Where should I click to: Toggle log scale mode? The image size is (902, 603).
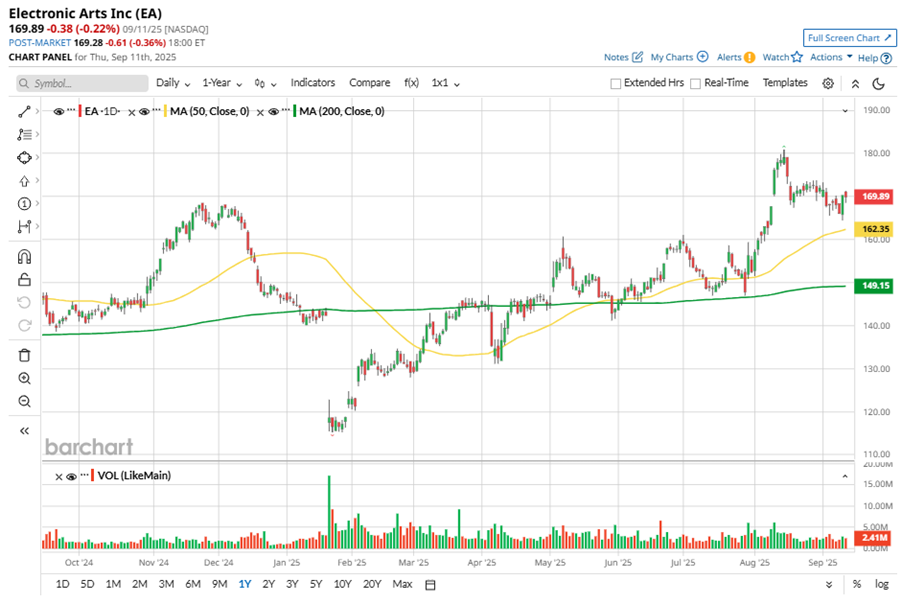[x=882, y=585]
